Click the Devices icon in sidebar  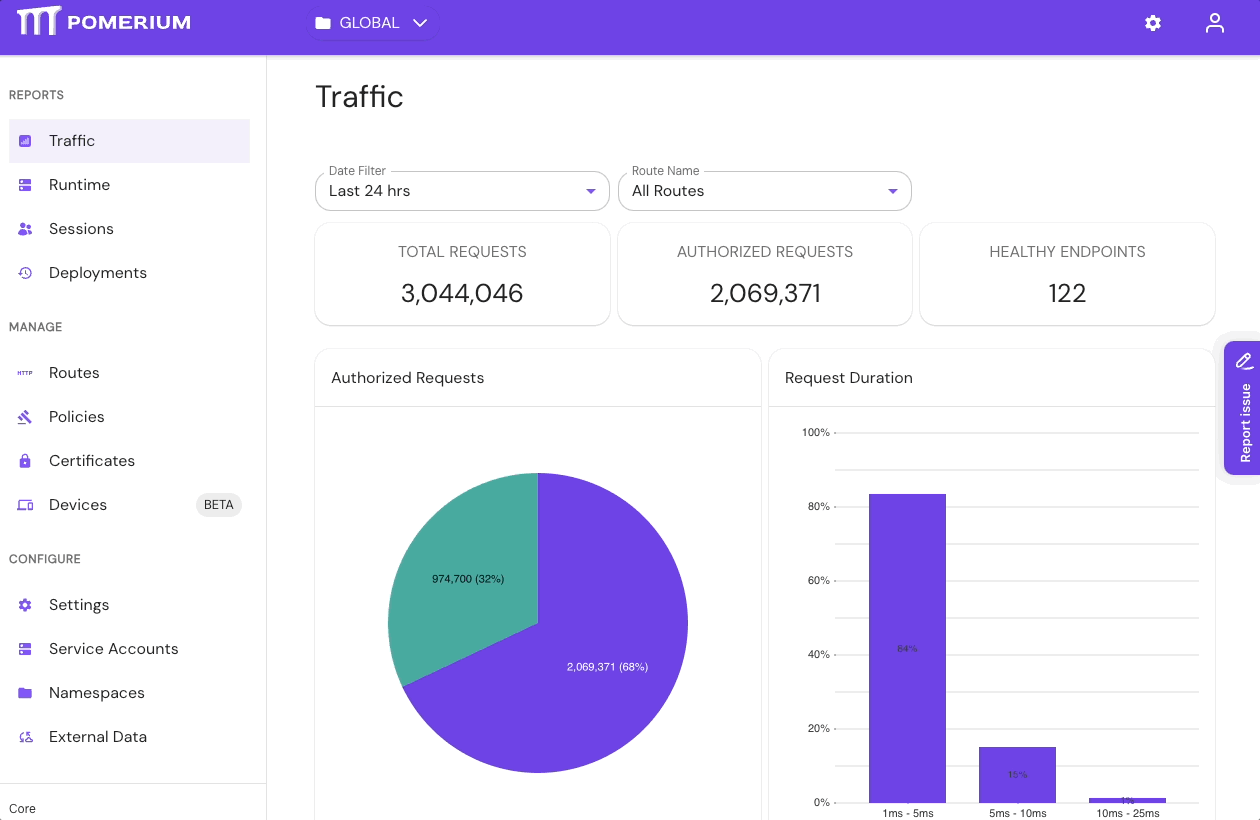coord(26,505)
